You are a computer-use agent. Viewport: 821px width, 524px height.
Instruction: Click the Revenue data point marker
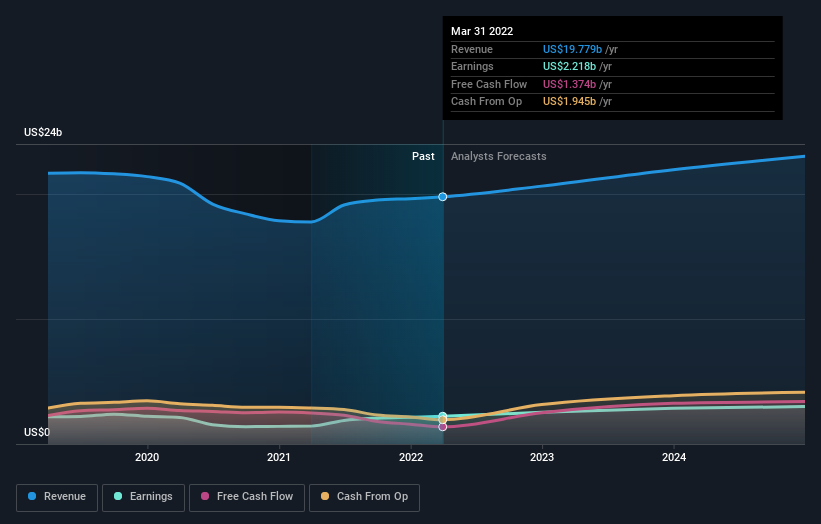(442, 197)
